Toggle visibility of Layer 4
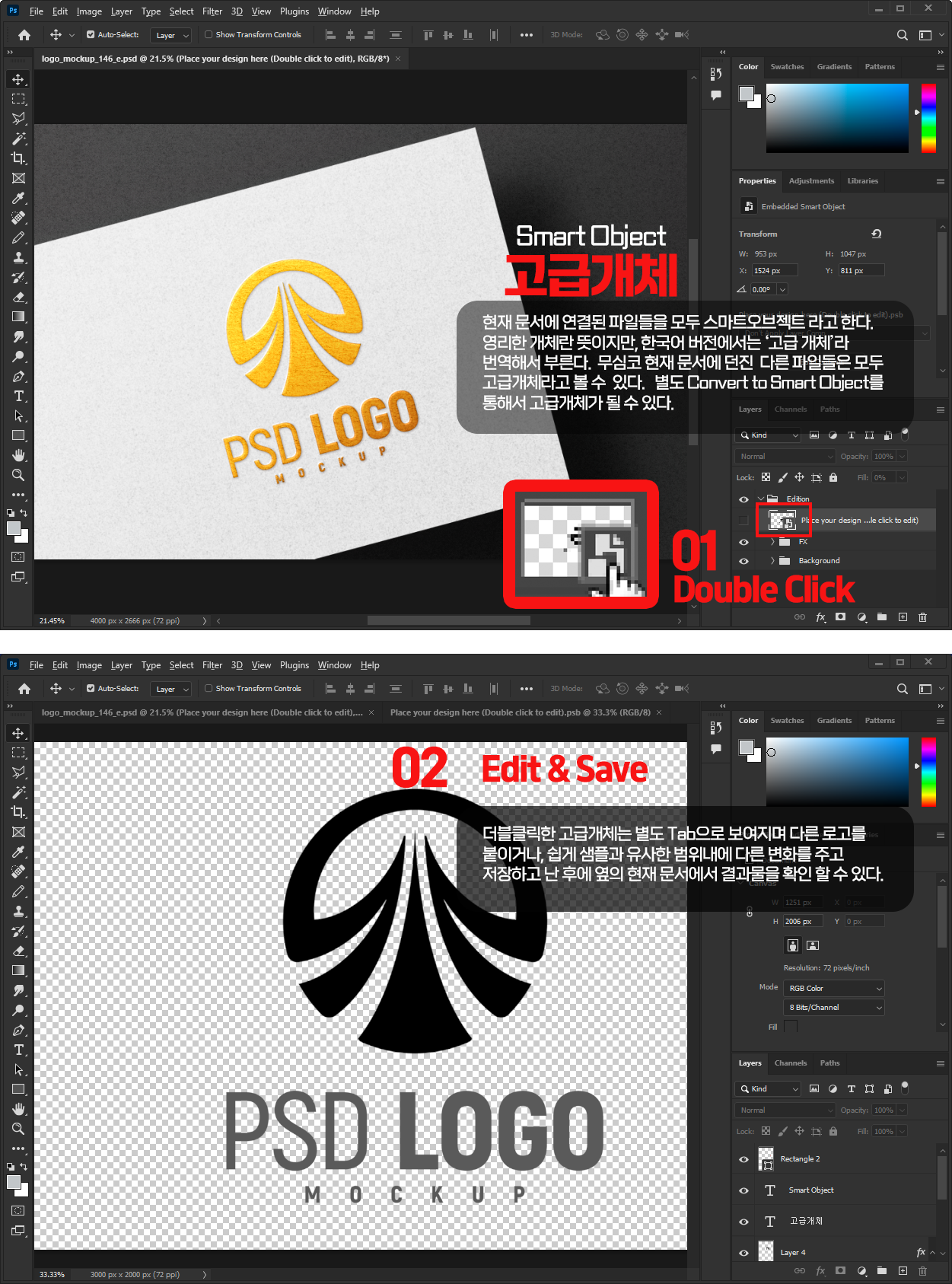Viewport: 952px width, 1284px height. click(x=743, y=1253)
